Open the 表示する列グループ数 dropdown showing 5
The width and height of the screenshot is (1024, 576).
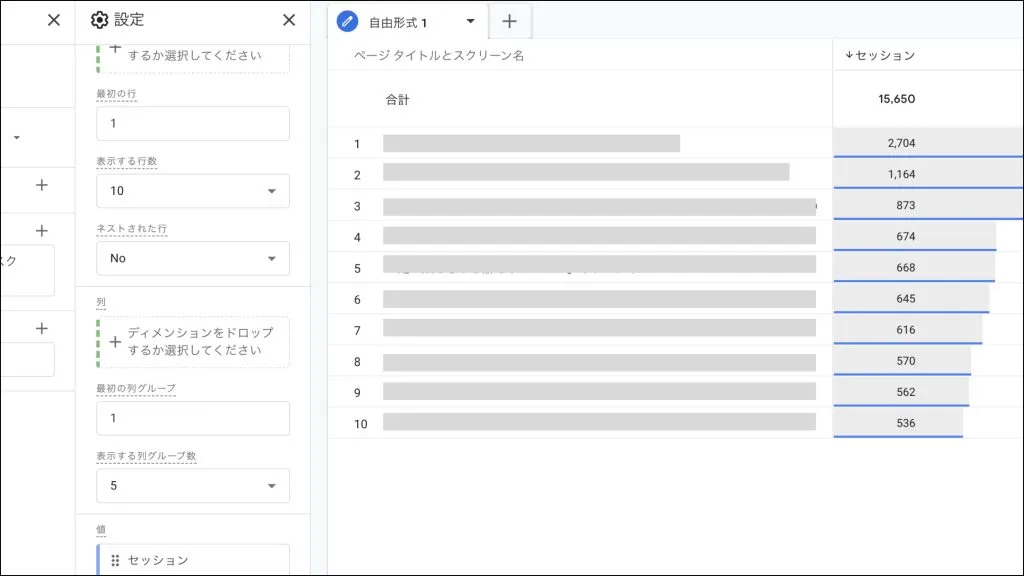coord(193,485)
